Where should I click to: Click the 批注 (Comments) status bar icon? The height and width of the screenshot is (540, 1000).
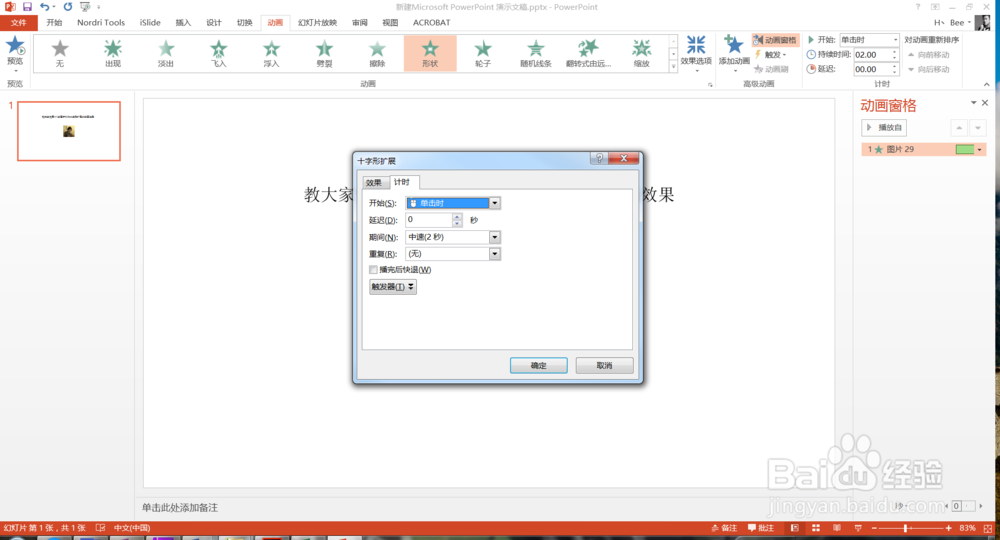(x=761, y=528)
